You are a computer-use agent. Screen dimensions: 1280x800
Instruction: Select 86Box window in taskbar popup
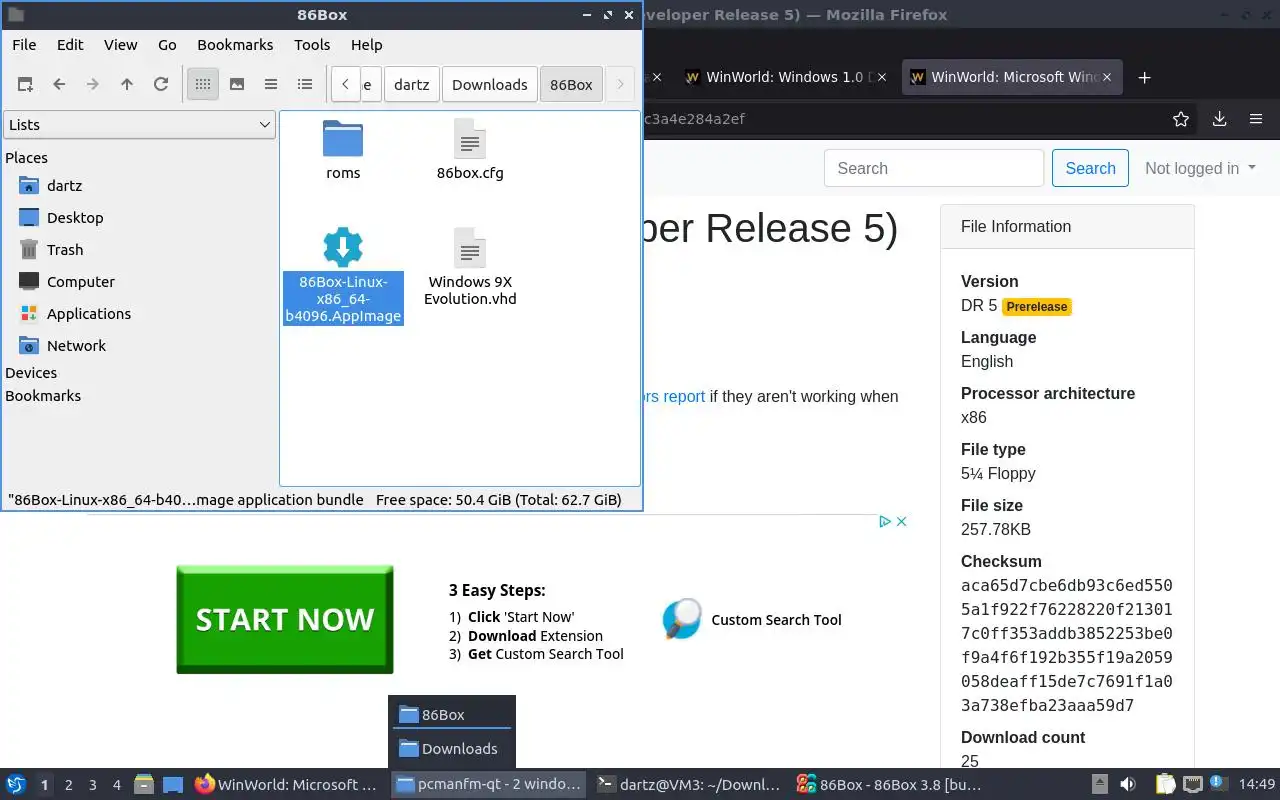click(x=452, y=714)
